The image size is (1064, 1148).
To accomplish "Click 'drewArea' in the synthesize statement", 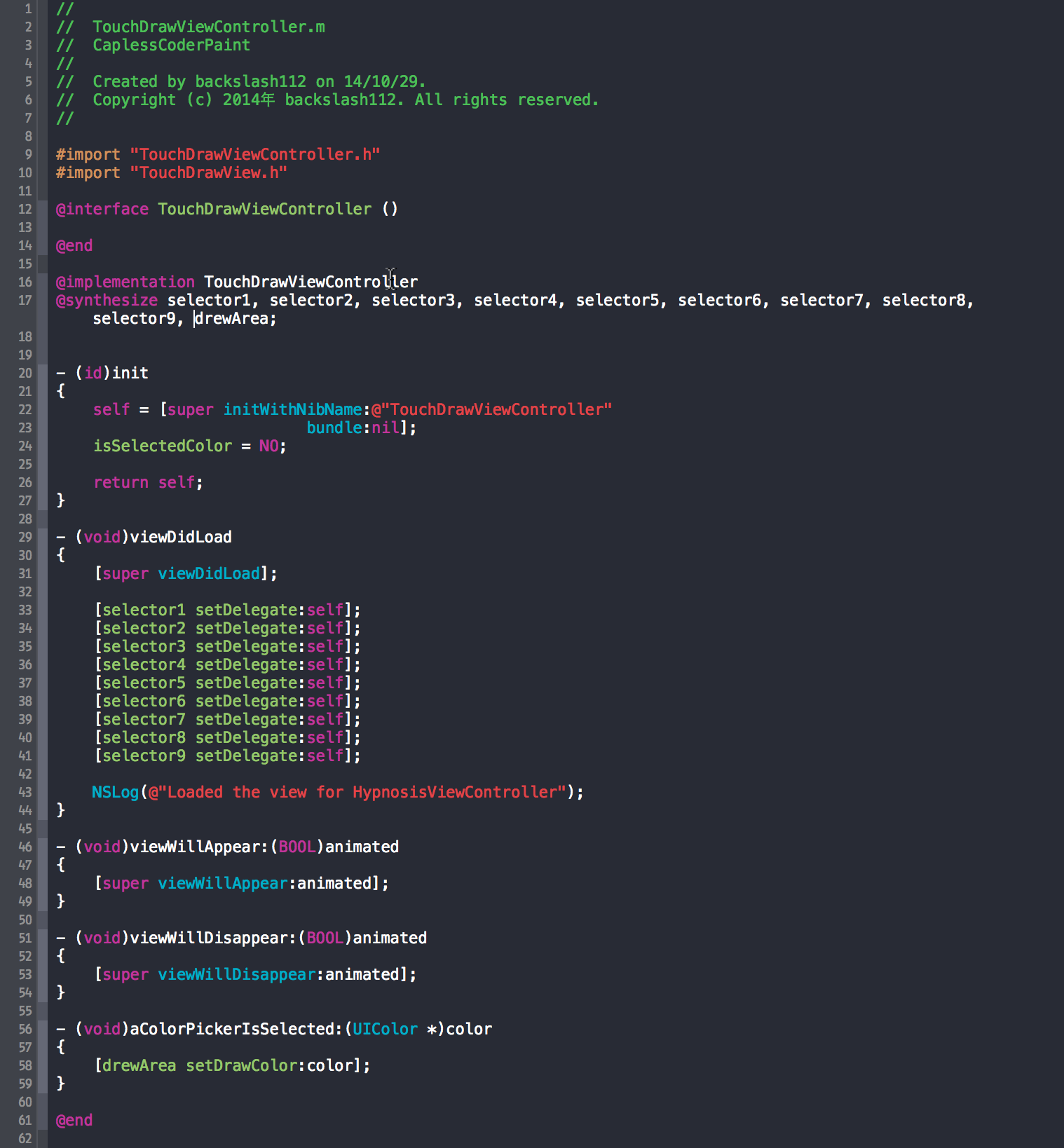I will tap(232, 318).
